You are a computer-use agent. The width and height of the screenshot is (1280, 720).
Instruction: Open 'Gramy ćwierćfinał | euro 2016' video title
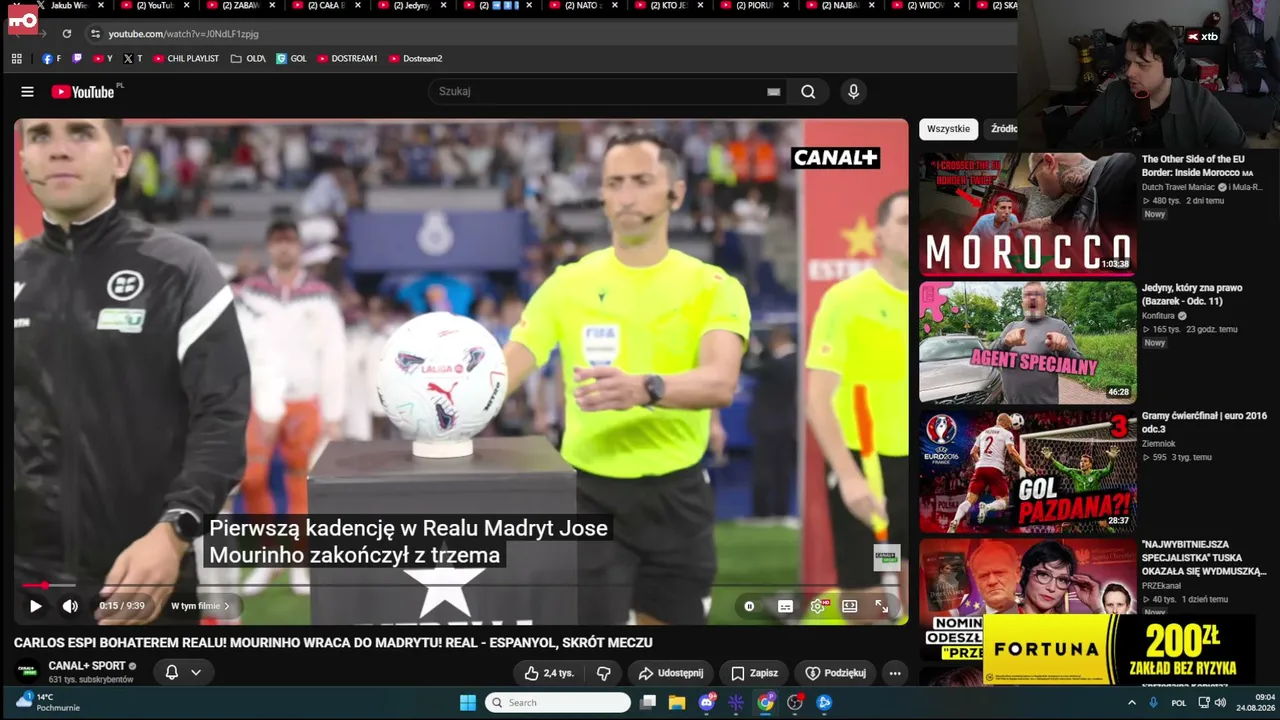coord(1204,422)
